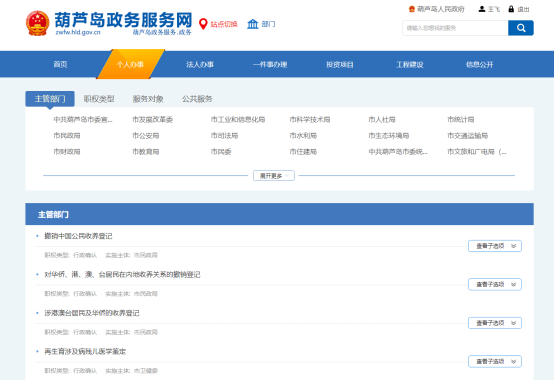Open the 一件事办理 navigation item

pyautogui.click(x=270, y=64)
